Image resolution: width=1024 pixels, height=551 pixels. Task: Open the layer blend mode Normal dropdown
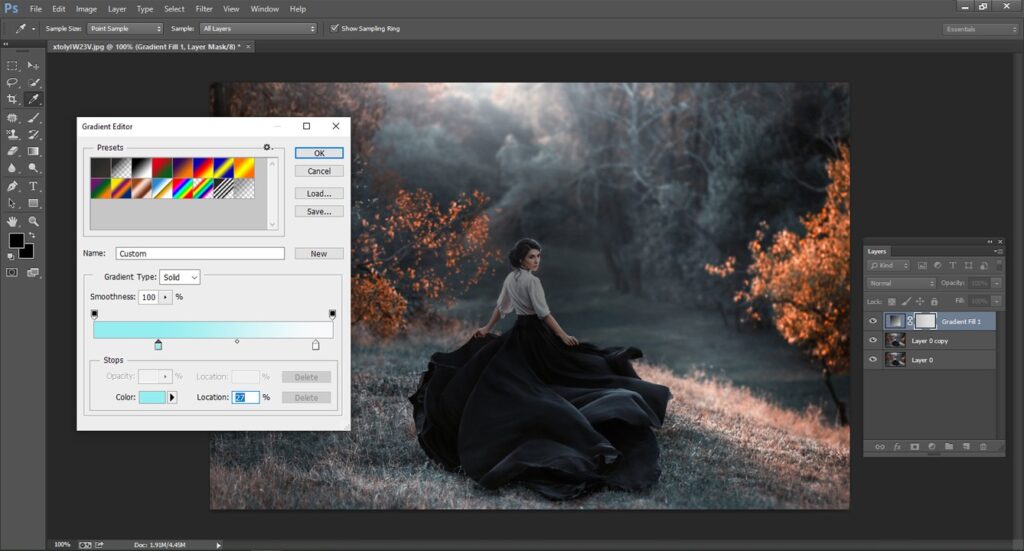[901, 283]
